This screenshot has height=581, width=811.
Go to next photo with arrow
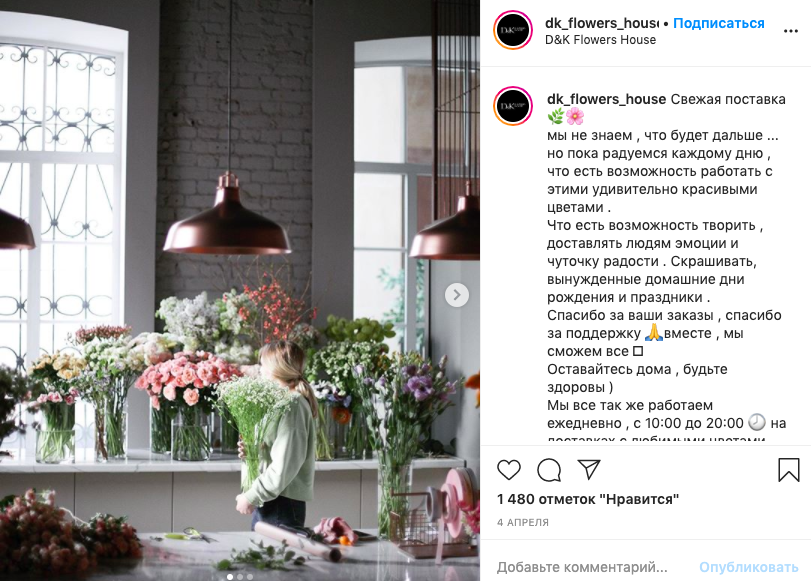457,295
